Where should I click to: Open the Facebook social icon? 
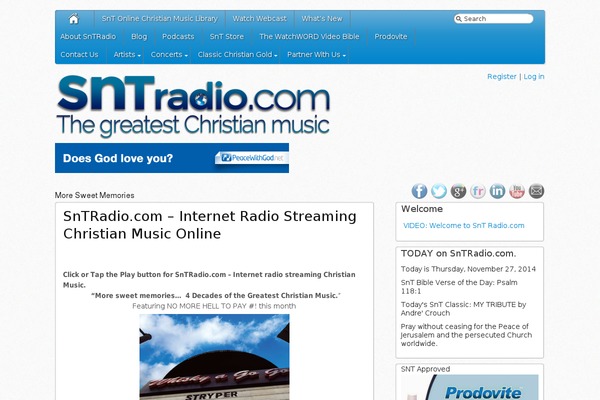tap(419, 191)
